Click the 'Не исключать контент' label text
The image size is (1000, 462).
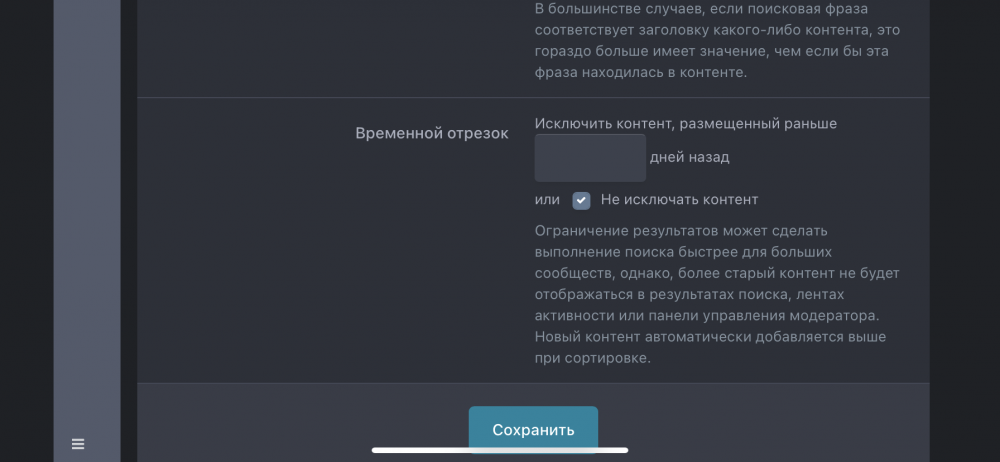(679, 200)
